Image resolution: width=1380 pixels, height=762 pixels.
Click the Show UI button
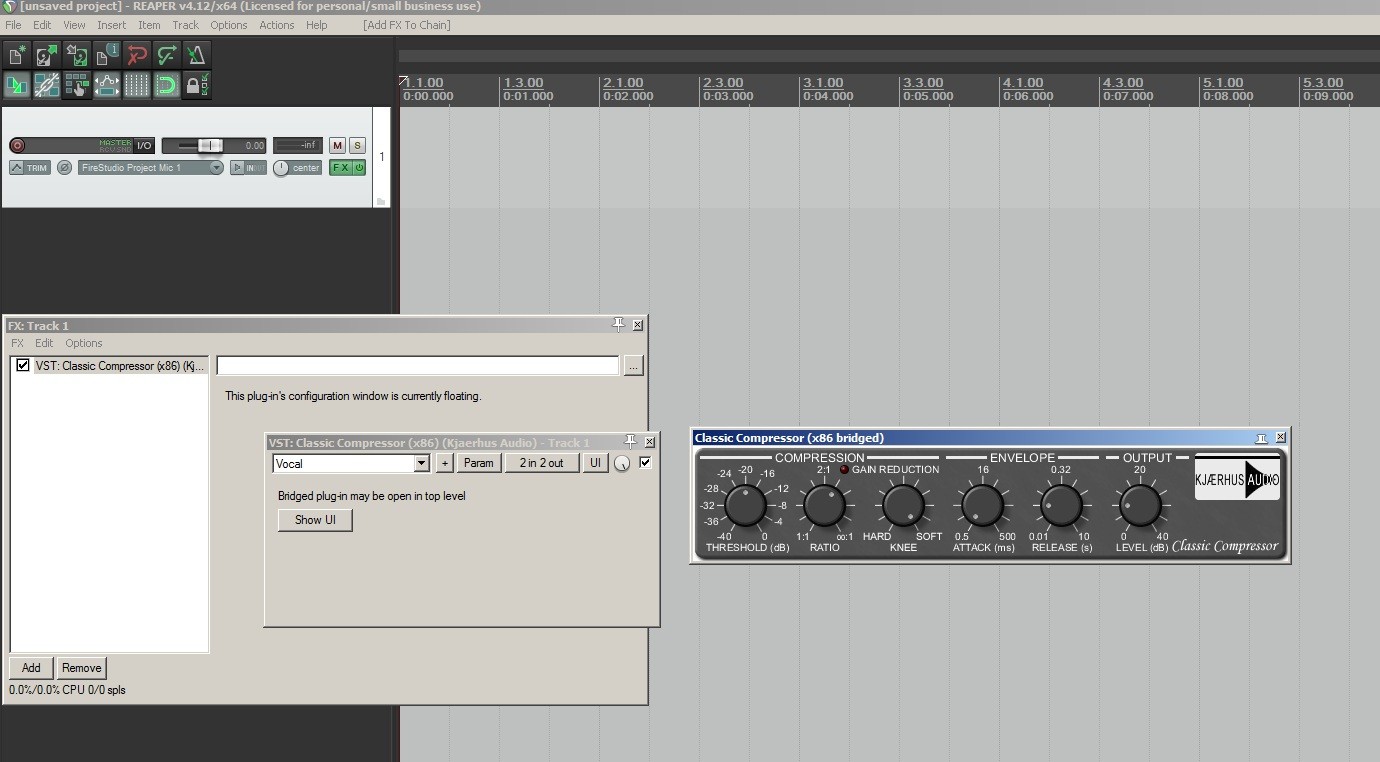[x=315, y=520]
